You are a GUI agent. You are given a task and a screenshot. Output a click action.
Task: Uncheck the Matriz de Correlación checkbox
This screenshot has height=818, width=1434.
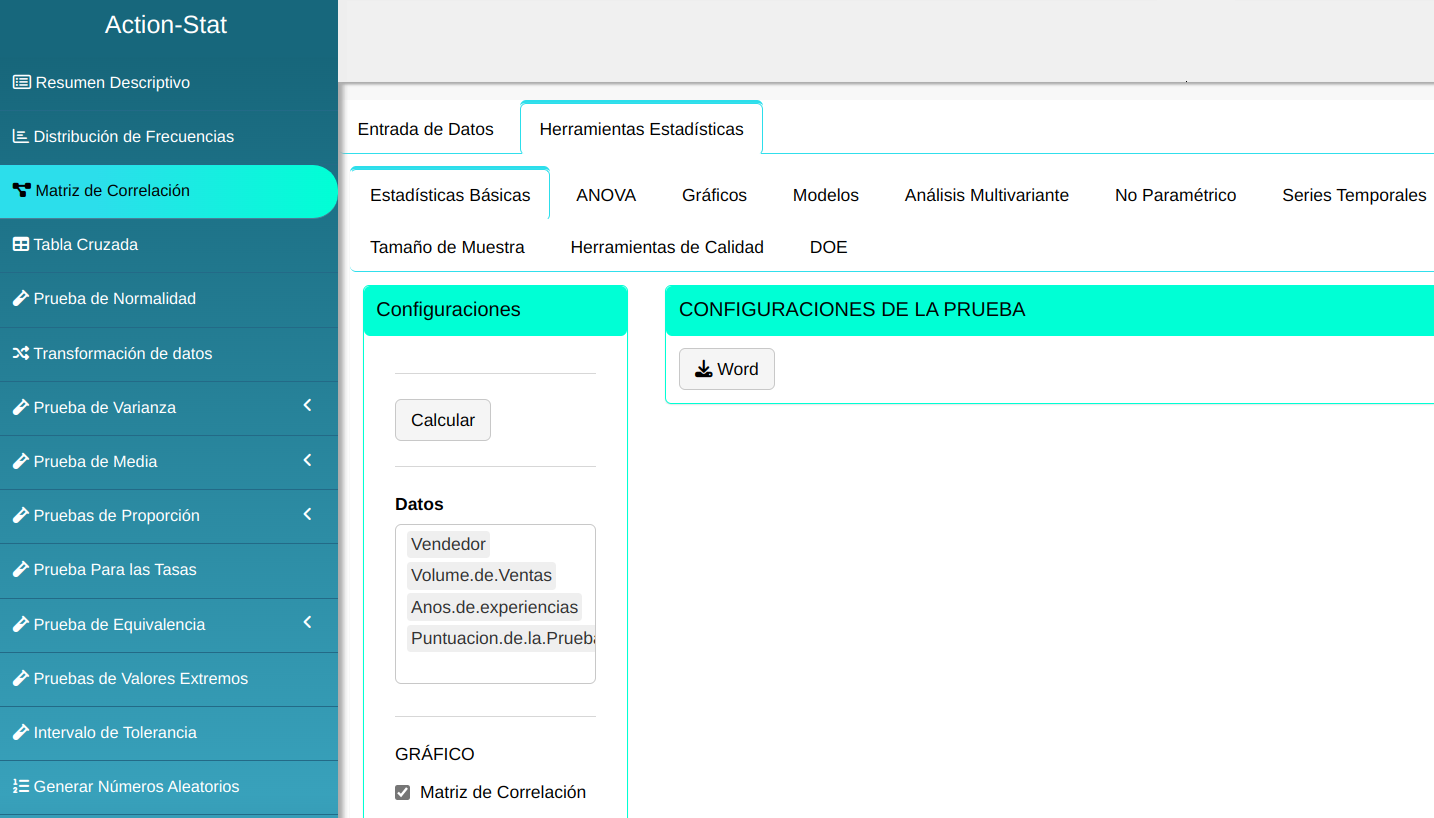coord(403,793)
